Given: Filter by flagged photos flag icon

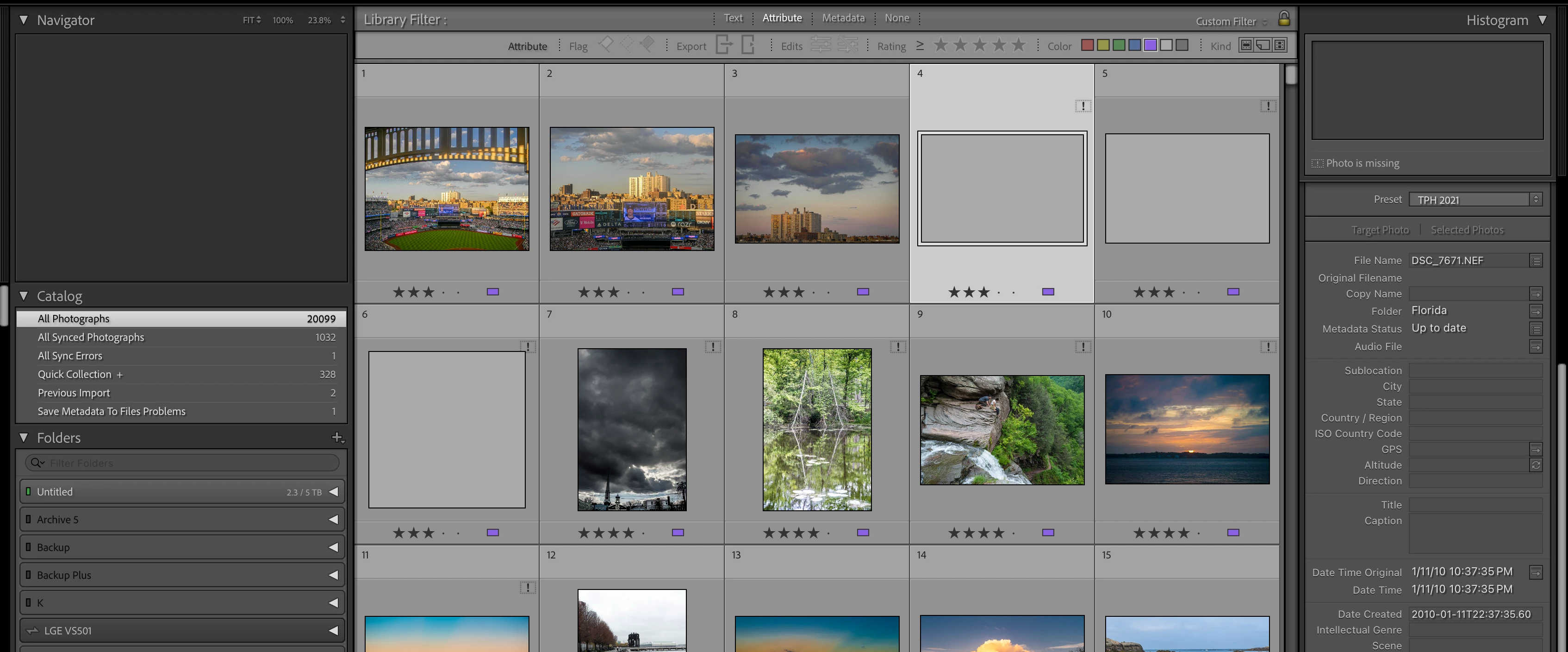Looking at the screenshot, I should 606,44.
